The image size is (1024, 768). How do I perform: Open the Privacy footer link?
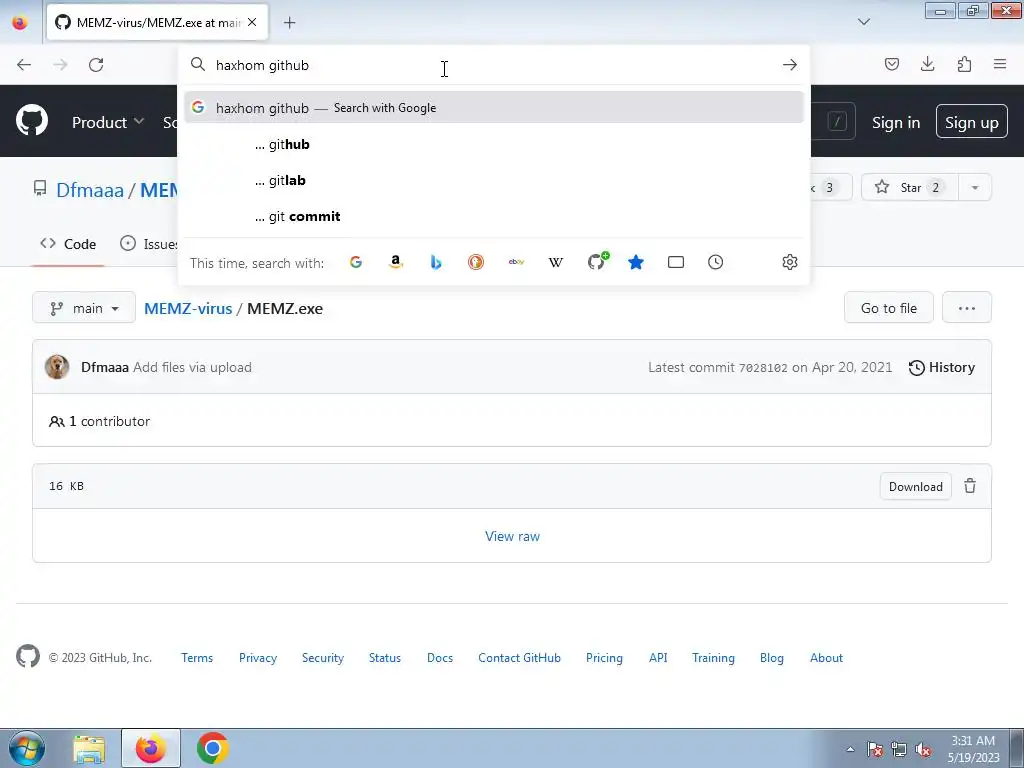pos(257,658)
